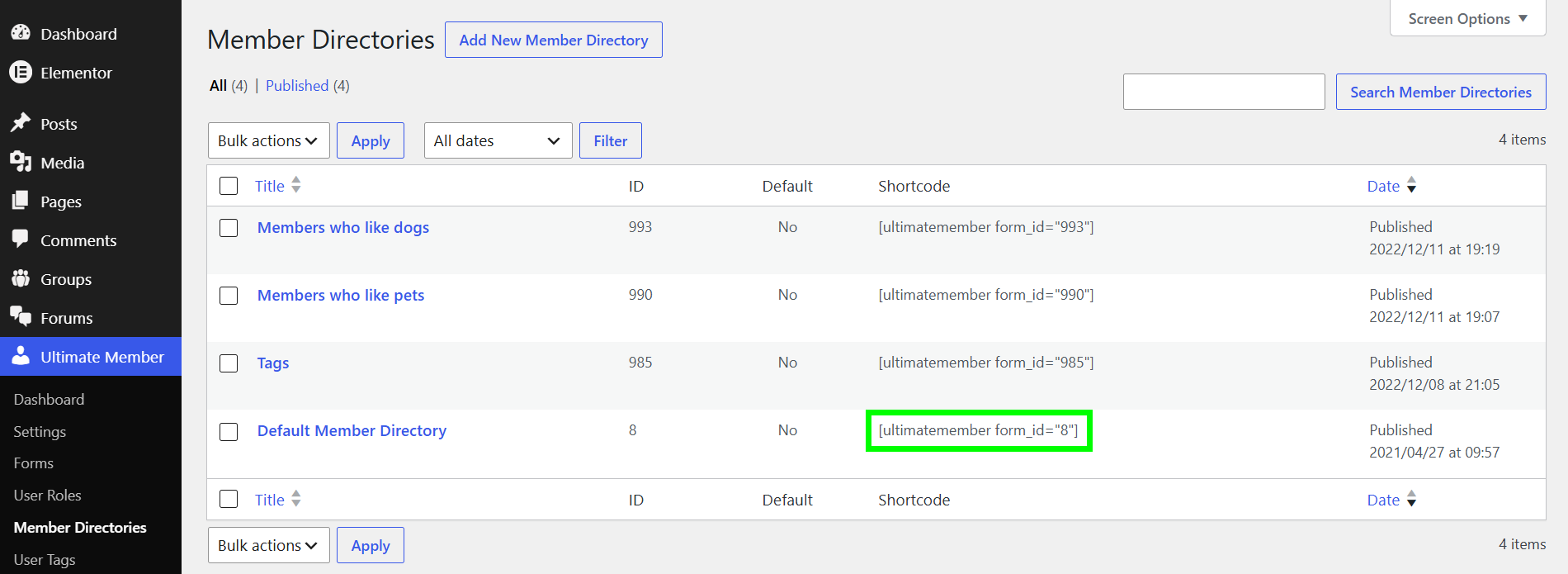
Task: Click the sort arrows beside top Date header
Action: tap(1411, 185)
